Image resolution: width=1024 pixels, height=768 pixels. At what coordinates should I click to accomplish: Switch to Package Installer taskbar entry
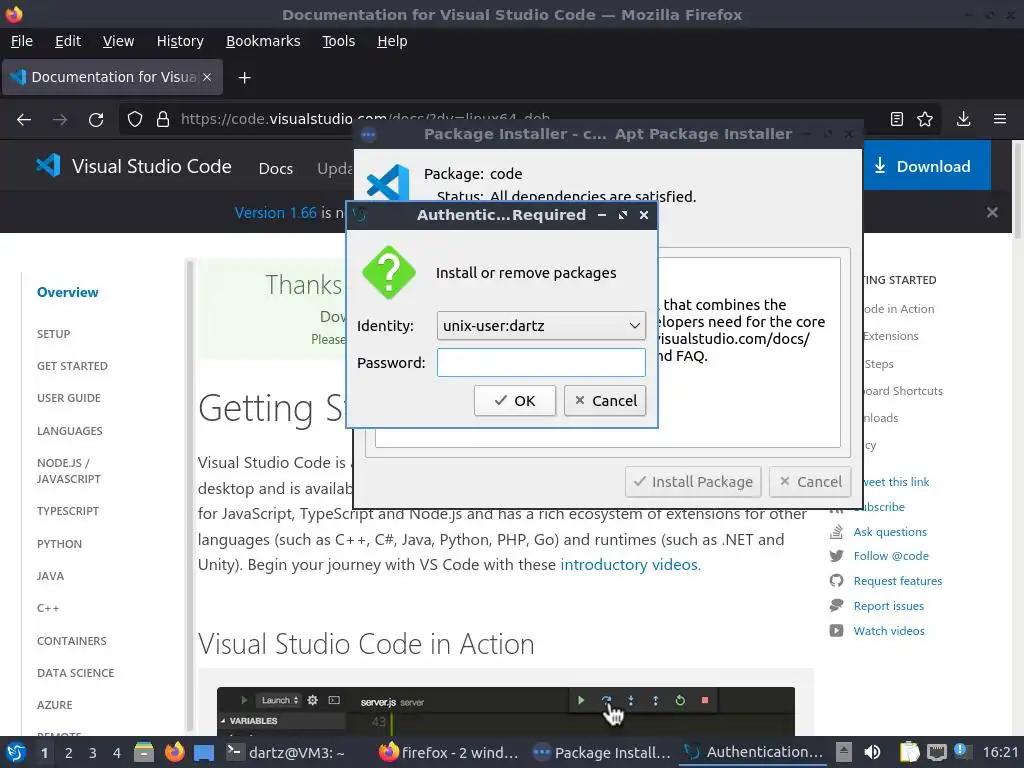601,752
